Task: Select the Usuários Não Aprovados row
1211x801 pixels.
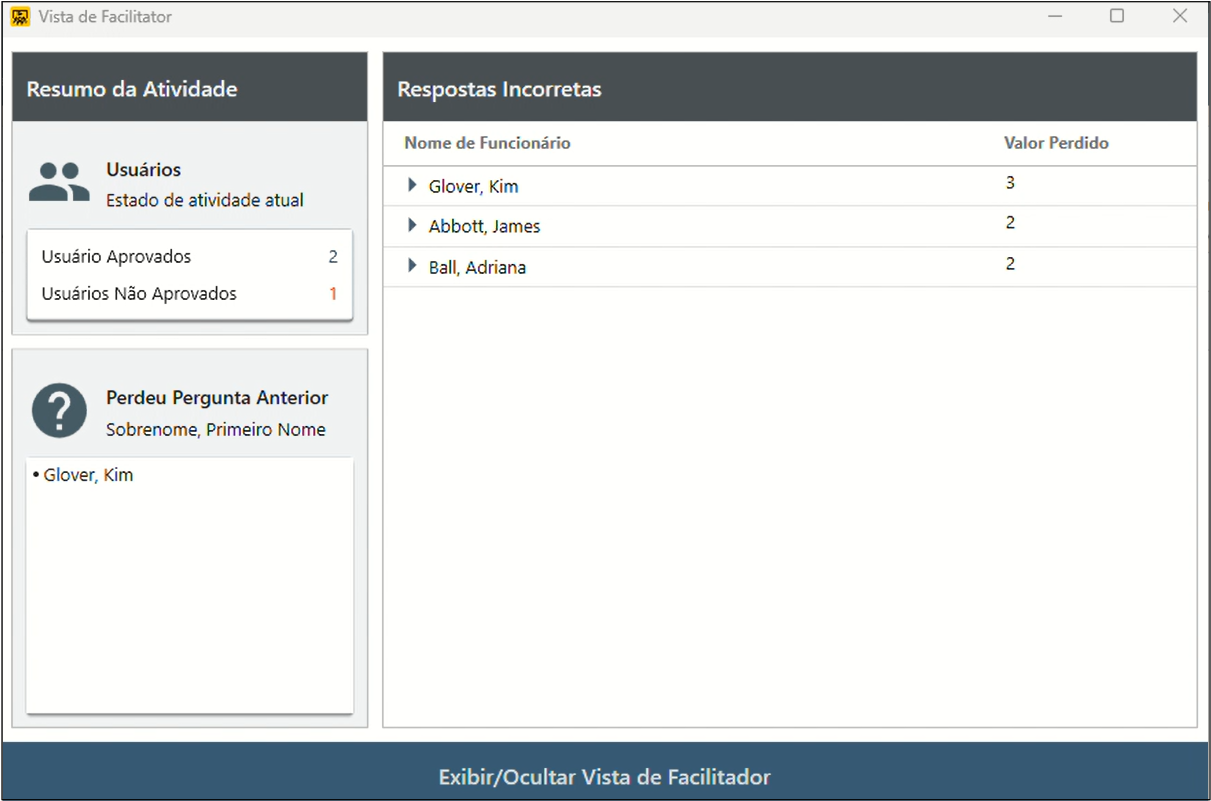Action: pyautogui.click(x=189, y=294)
